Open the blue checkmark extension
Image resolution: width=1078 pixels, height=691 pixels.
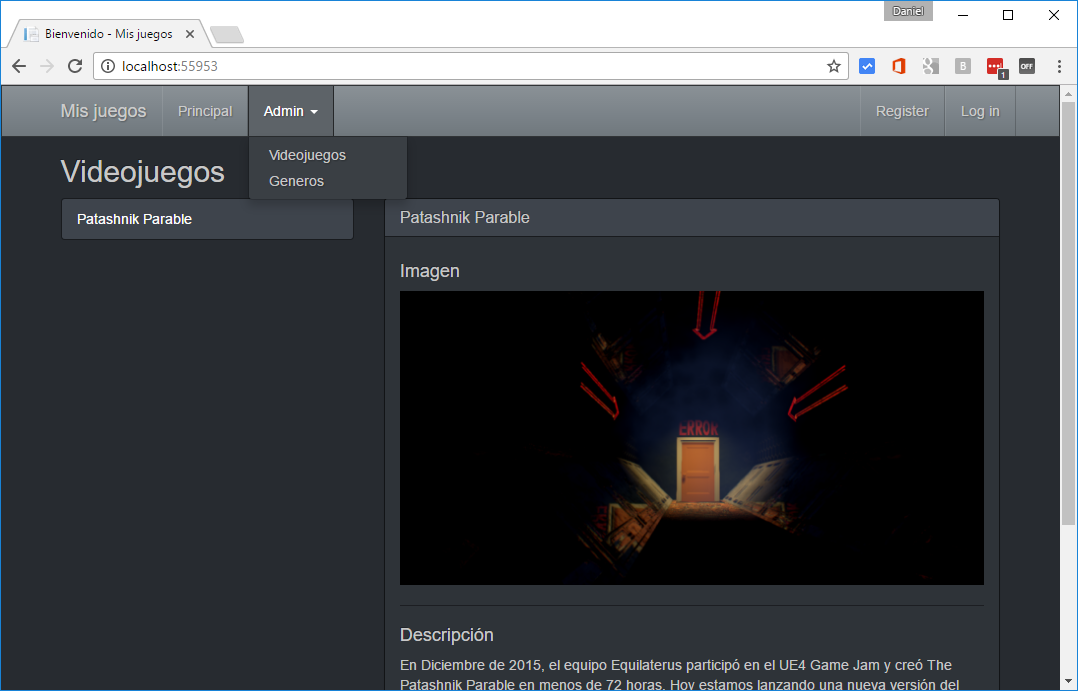[867, 66]
